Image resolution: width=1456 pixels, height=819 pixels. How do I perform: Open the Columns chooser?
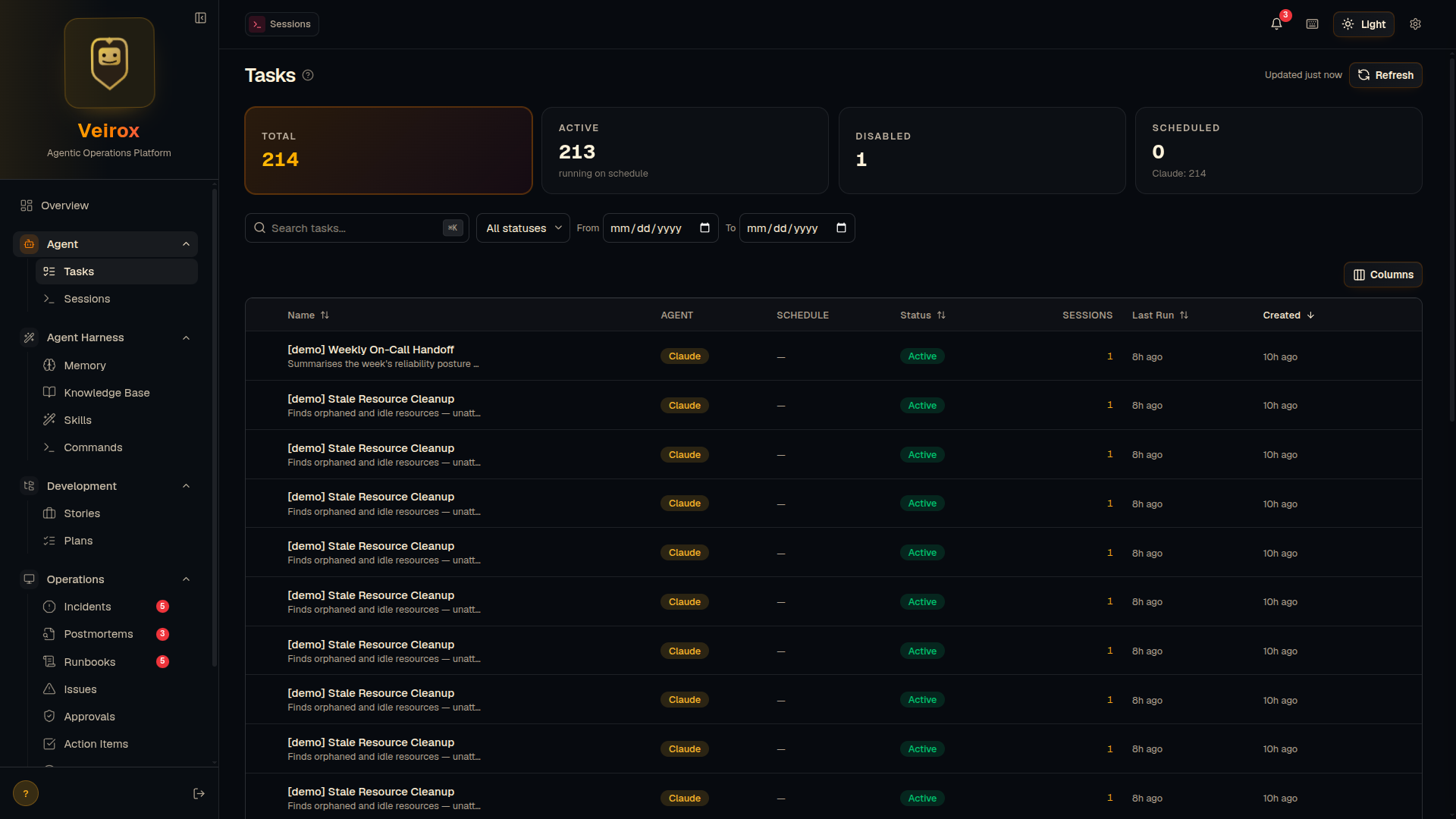(1383, 275)
